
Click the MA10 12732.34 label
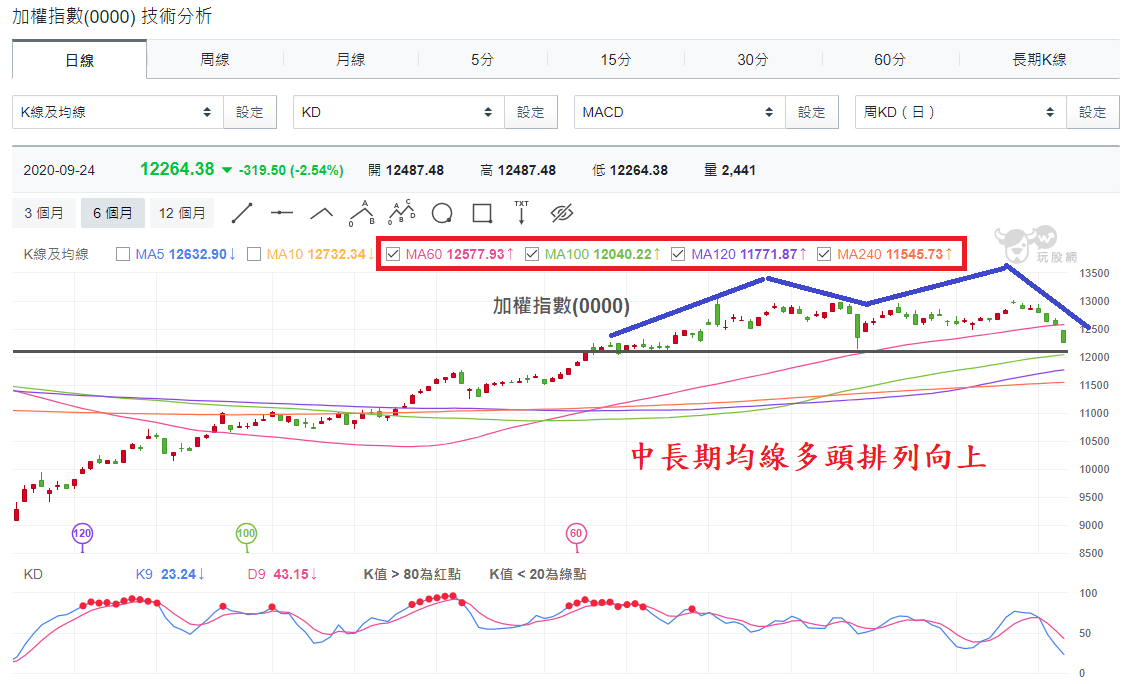point(320,254)
